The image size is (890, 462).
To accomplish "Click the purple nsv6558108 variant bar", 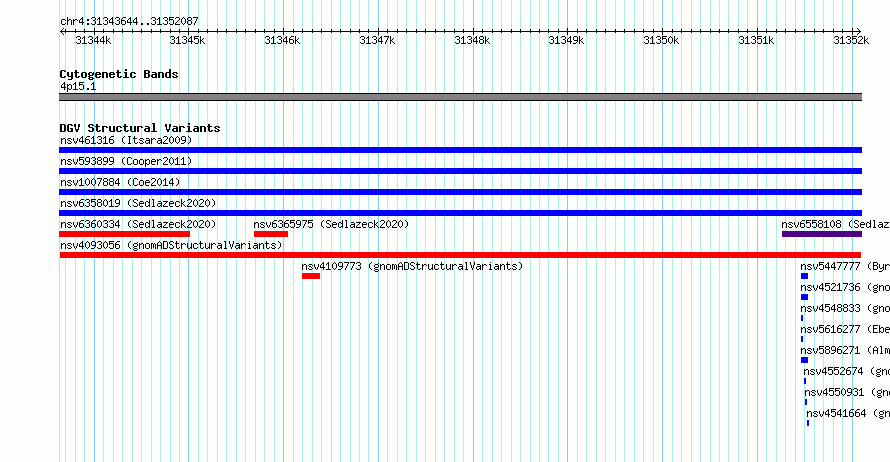I will (822, 234).
